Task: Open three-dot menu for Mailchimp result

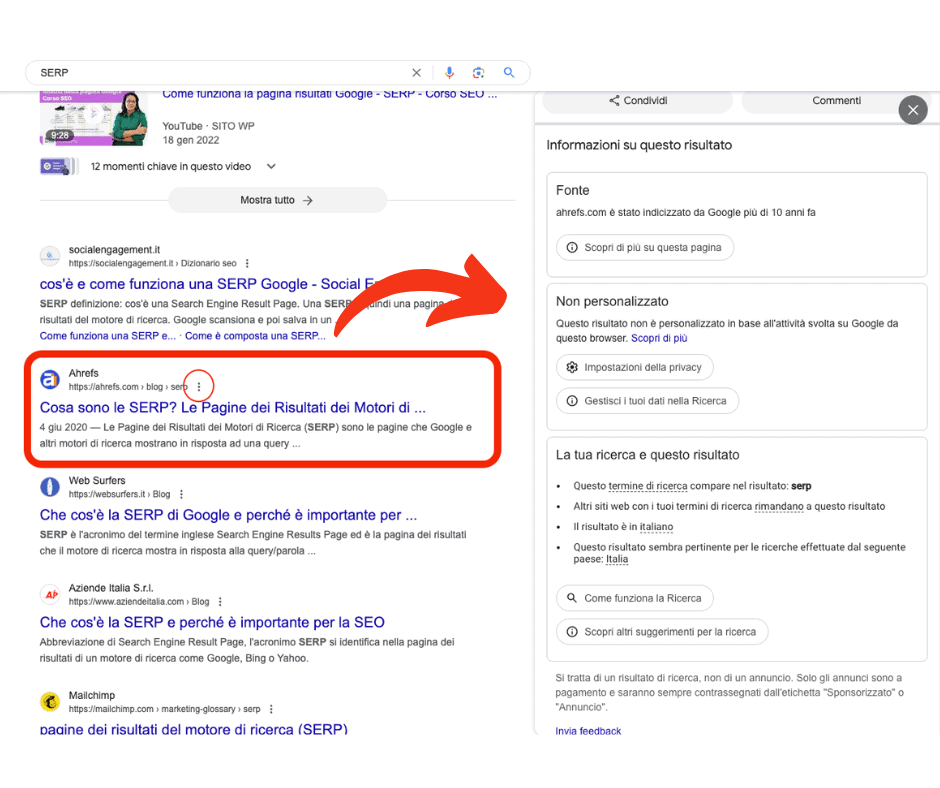Action: pos(271,709)
